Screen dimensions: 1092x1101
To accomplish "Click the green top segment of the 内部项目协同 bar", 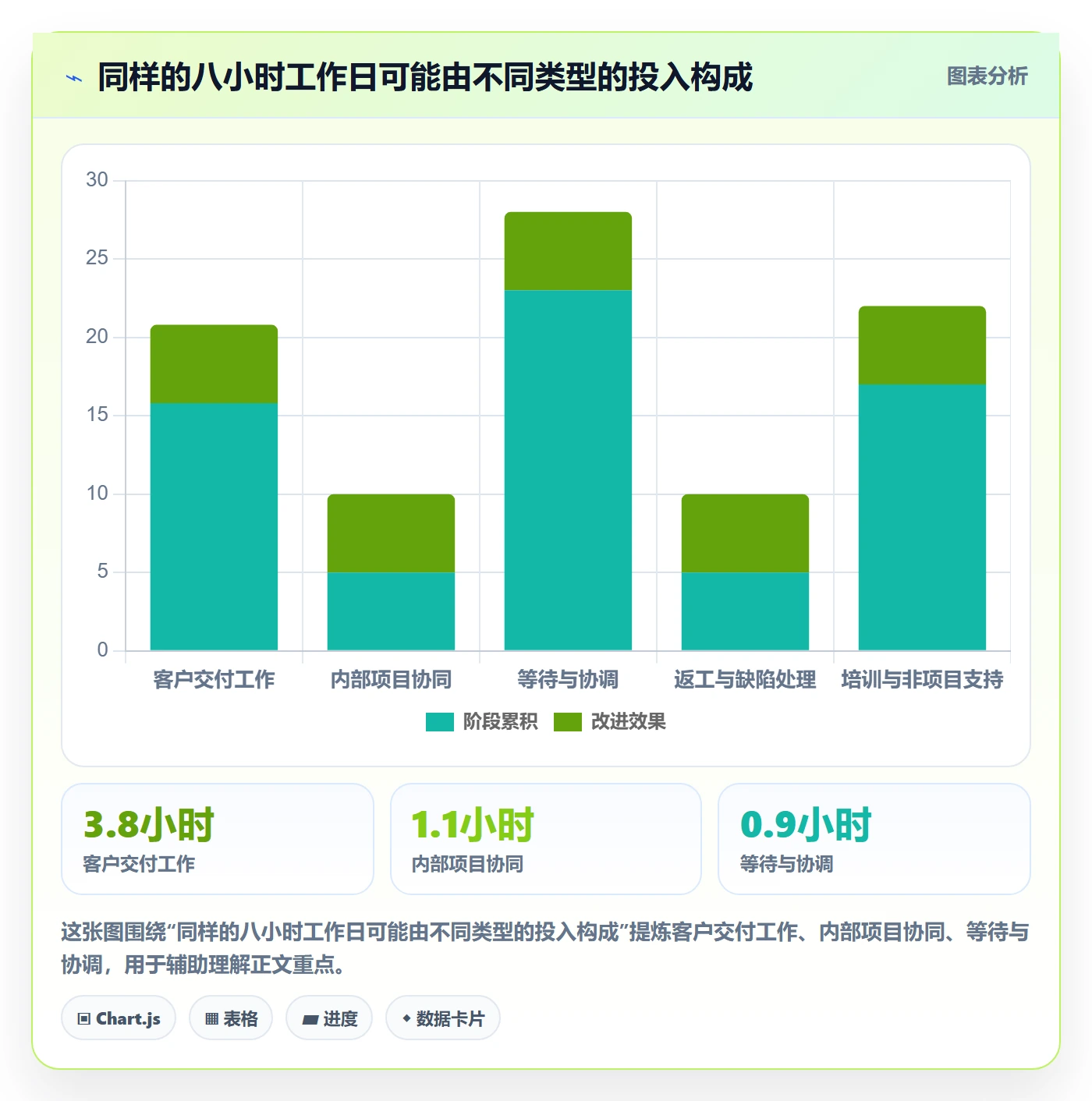I will click(x=391, y=533).
